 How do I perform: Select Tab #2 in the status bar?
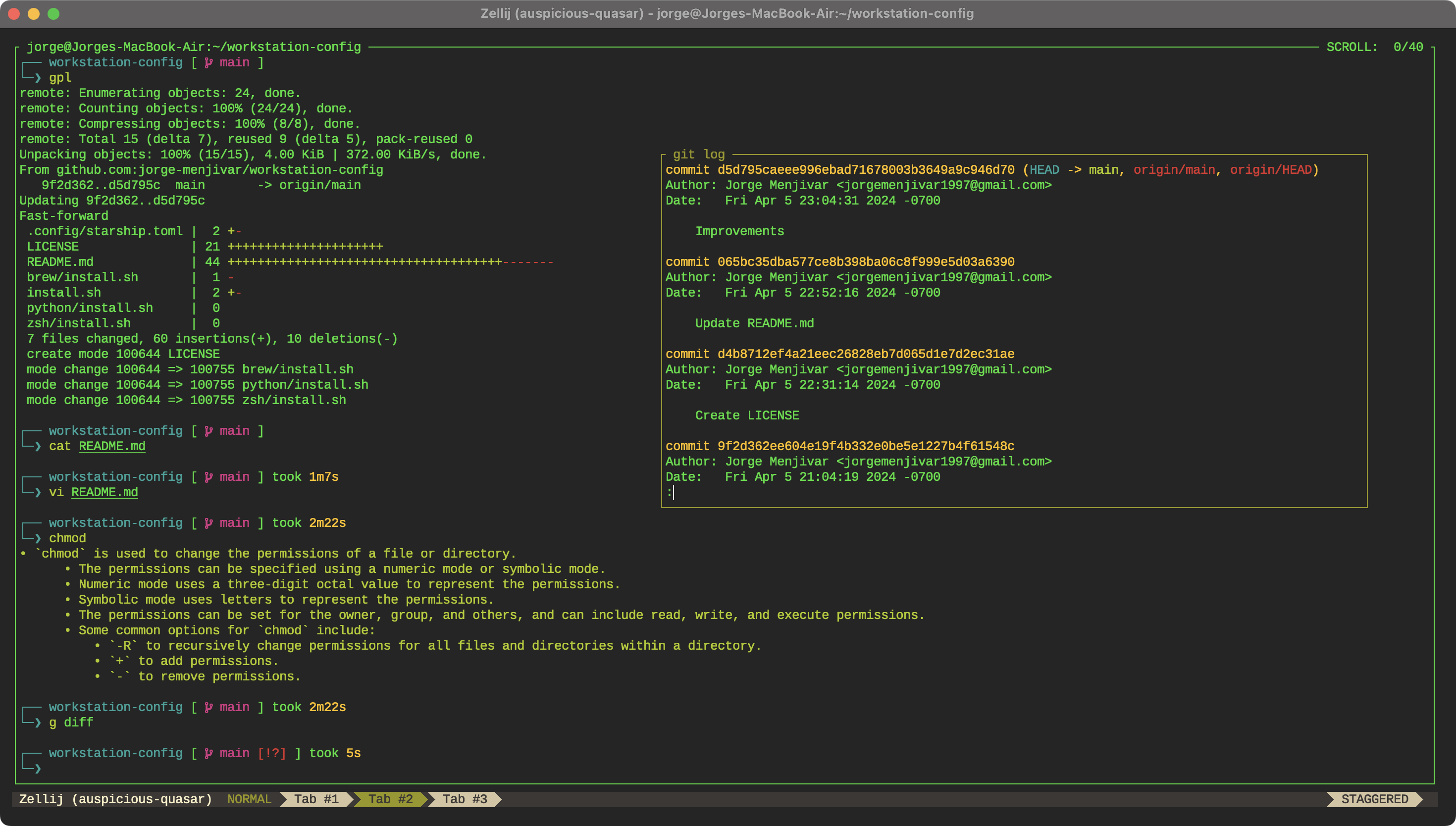(390, 799)
